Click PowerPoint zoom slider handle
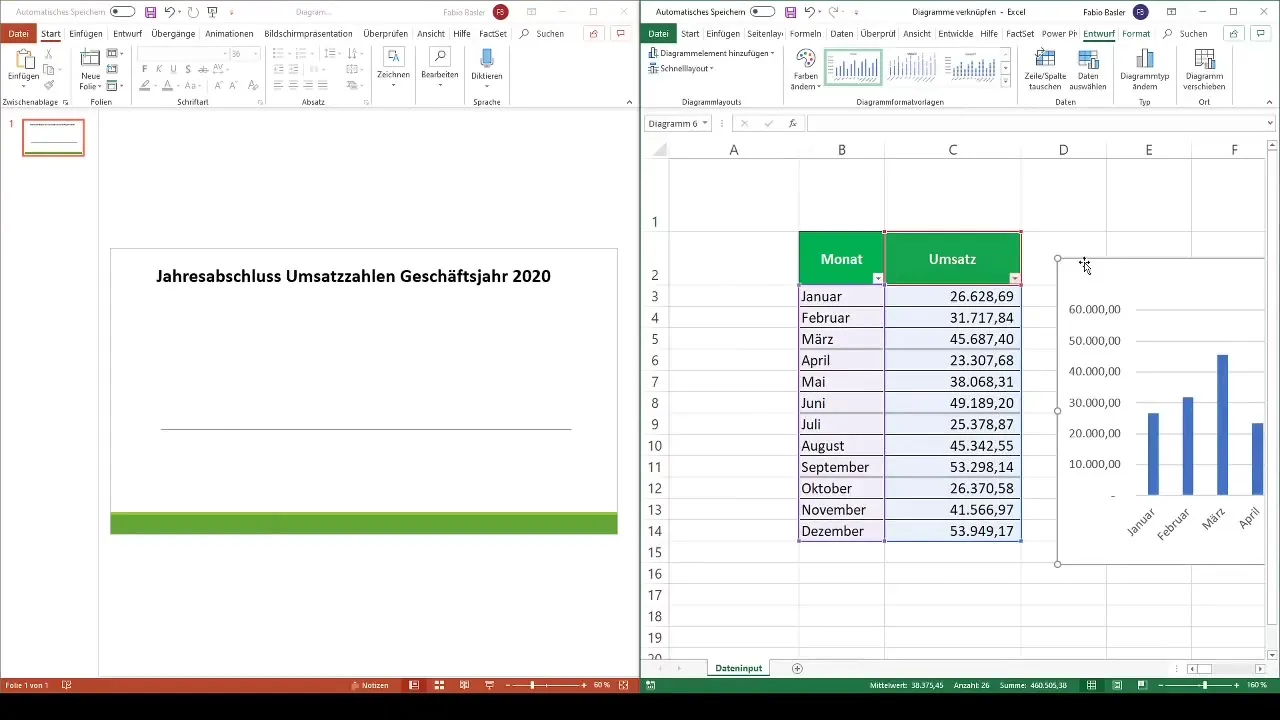The width and height of the screenshot is (1280, 720). pyautogui.click(x=532, y=685)
